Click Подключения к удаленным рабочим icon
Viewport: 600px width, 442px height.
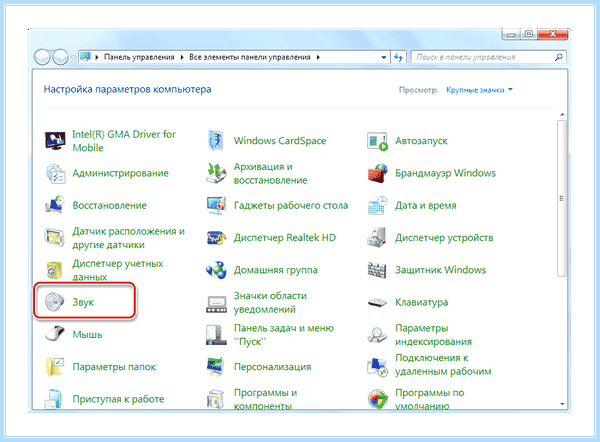tap(377, 367)
